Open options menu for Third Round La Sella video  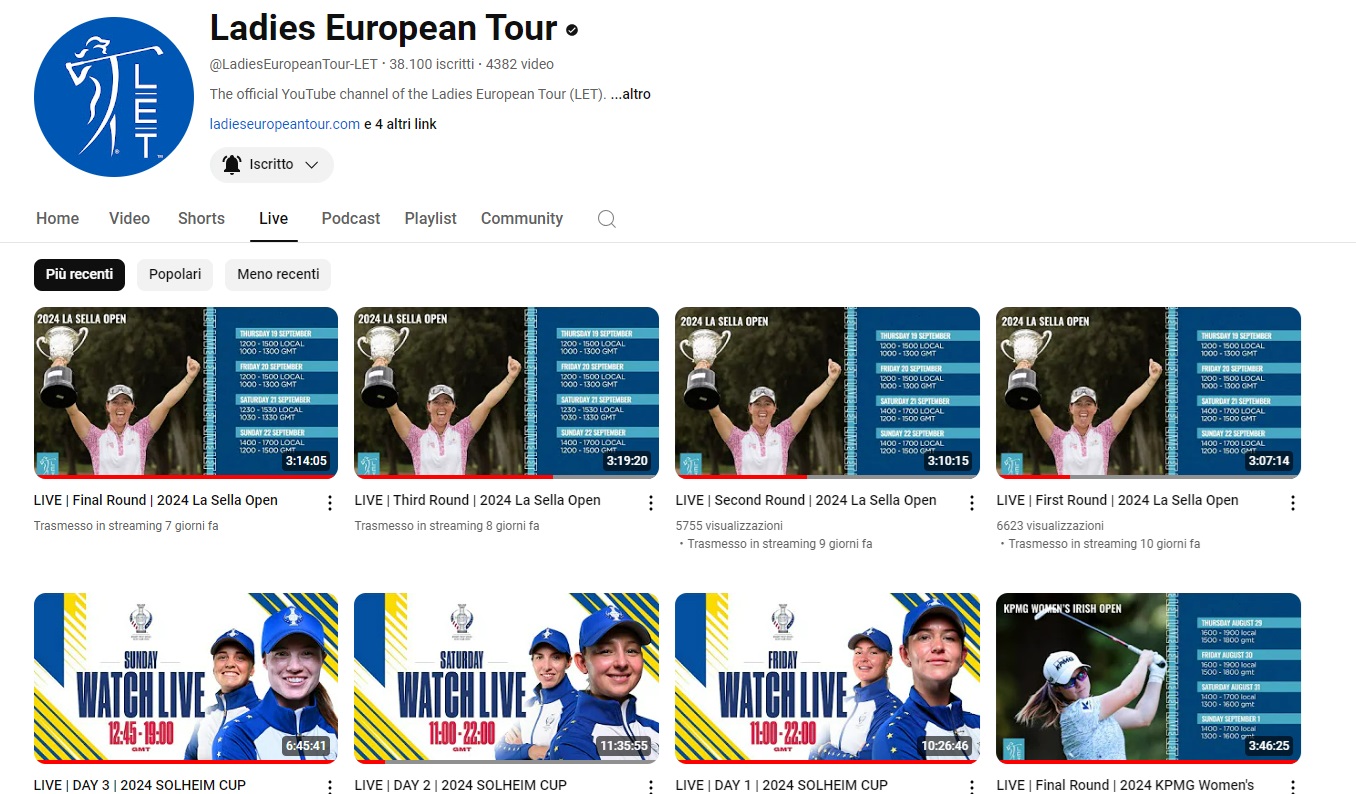[x=651, y=503]
